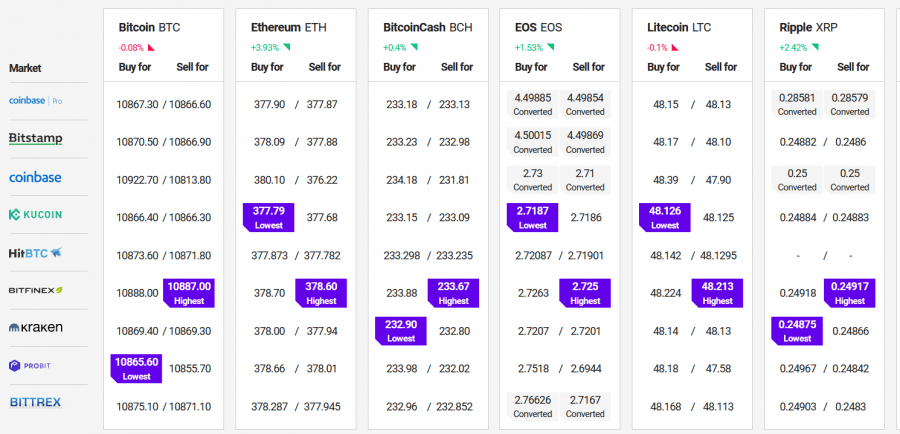Select the EOS highest sell price 2.725
Screen dimensions: 900x434
585,293
